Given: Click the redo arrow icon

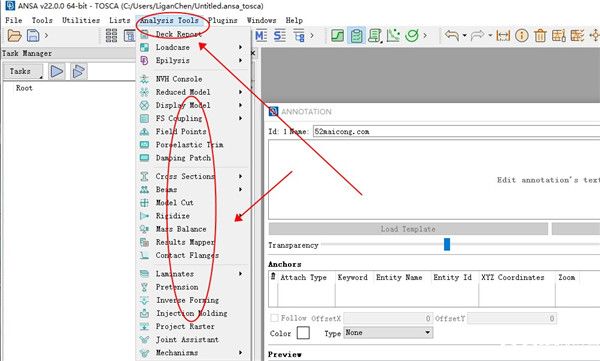Looking at the screenshot, I should pos(478,36).
